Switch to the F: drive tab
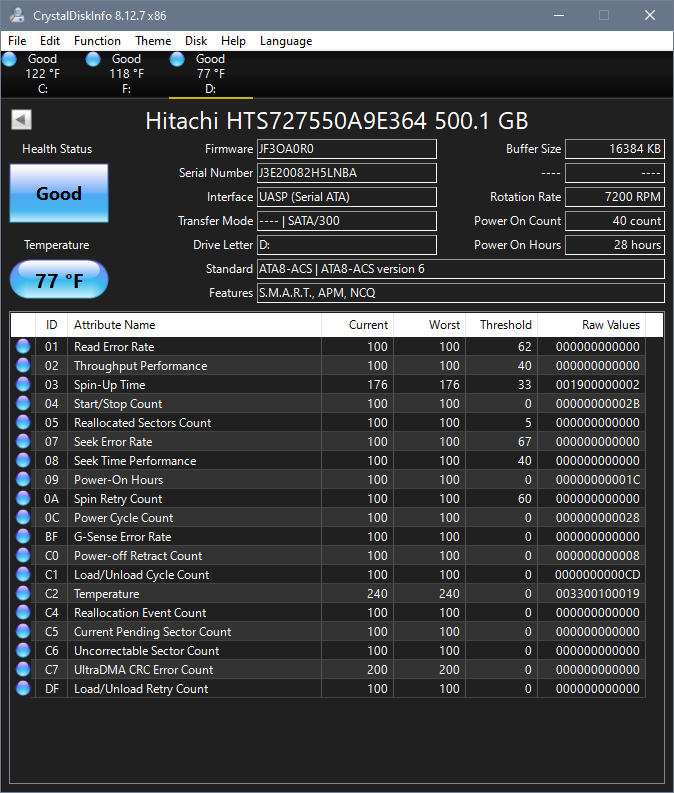The width and height of the screenshot is (674, 793). pos(126,73)
